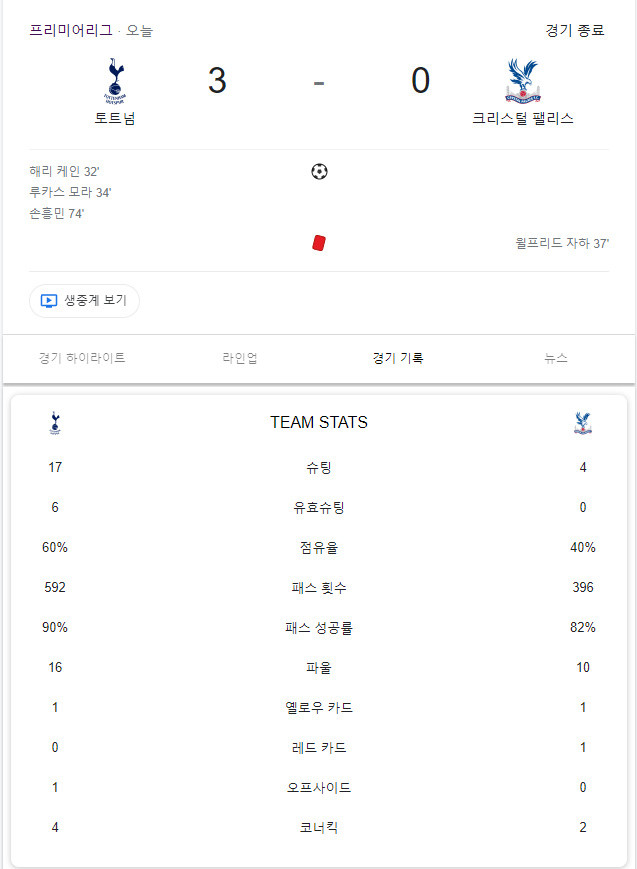Click the Crystal Palace eagle crest

tap(522, 81)
